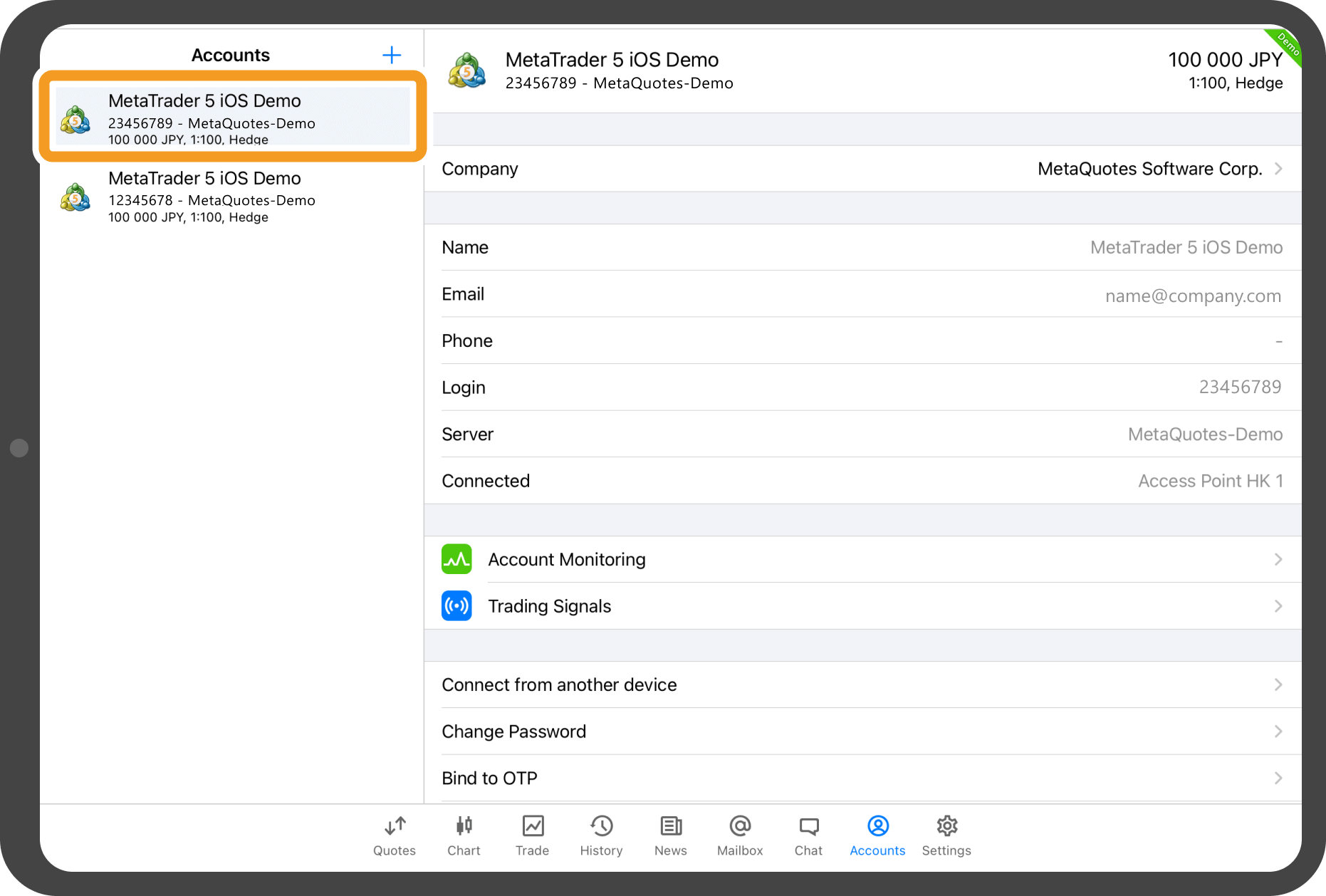Image resolution: width=1326 pixels, height=896 pixels.
Task: Open the Quotes tab icon
Action: click(x=395, y=826)
